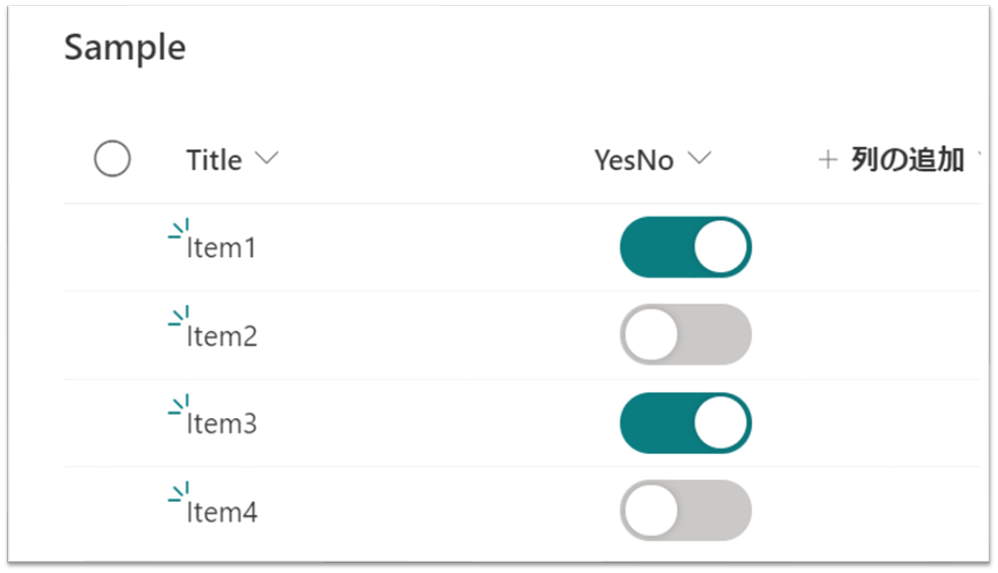
Task: Click the plus icon for 列の追加
Action: click(x=827, y=159)
